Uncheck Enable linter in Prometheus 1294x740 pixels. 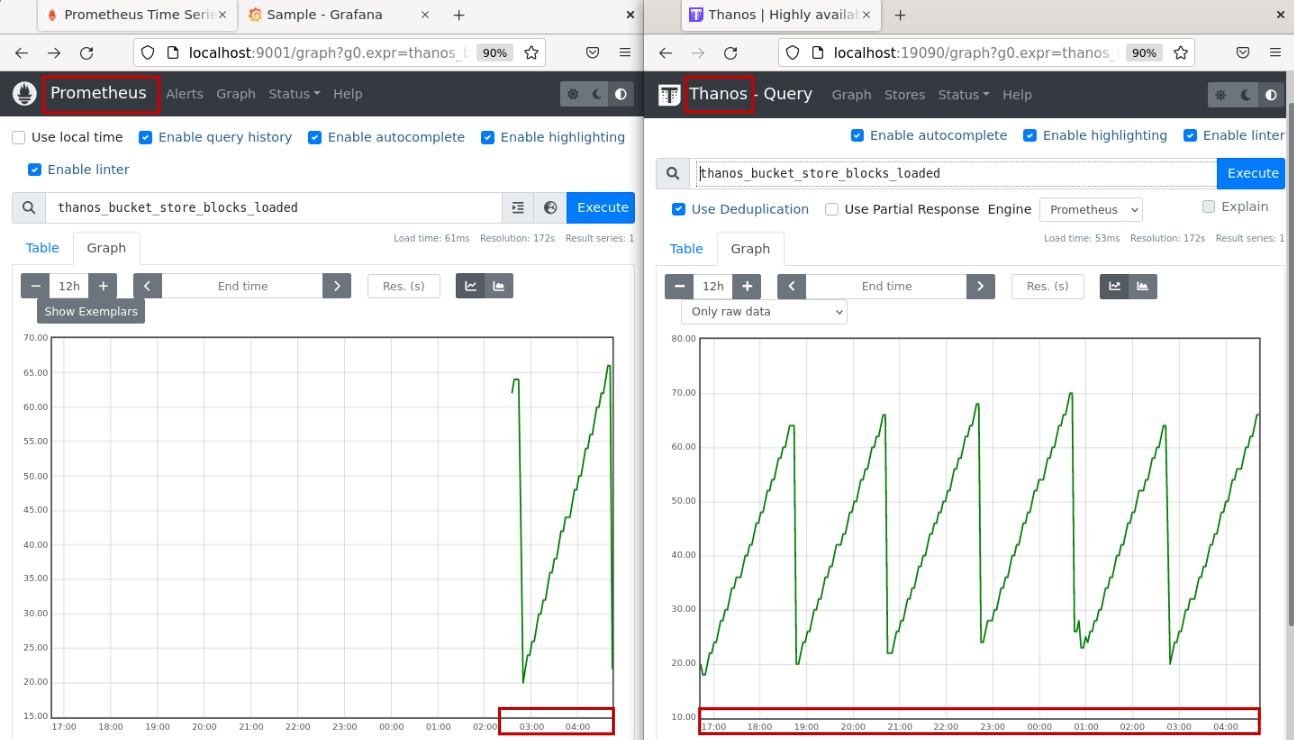(35, 169)
